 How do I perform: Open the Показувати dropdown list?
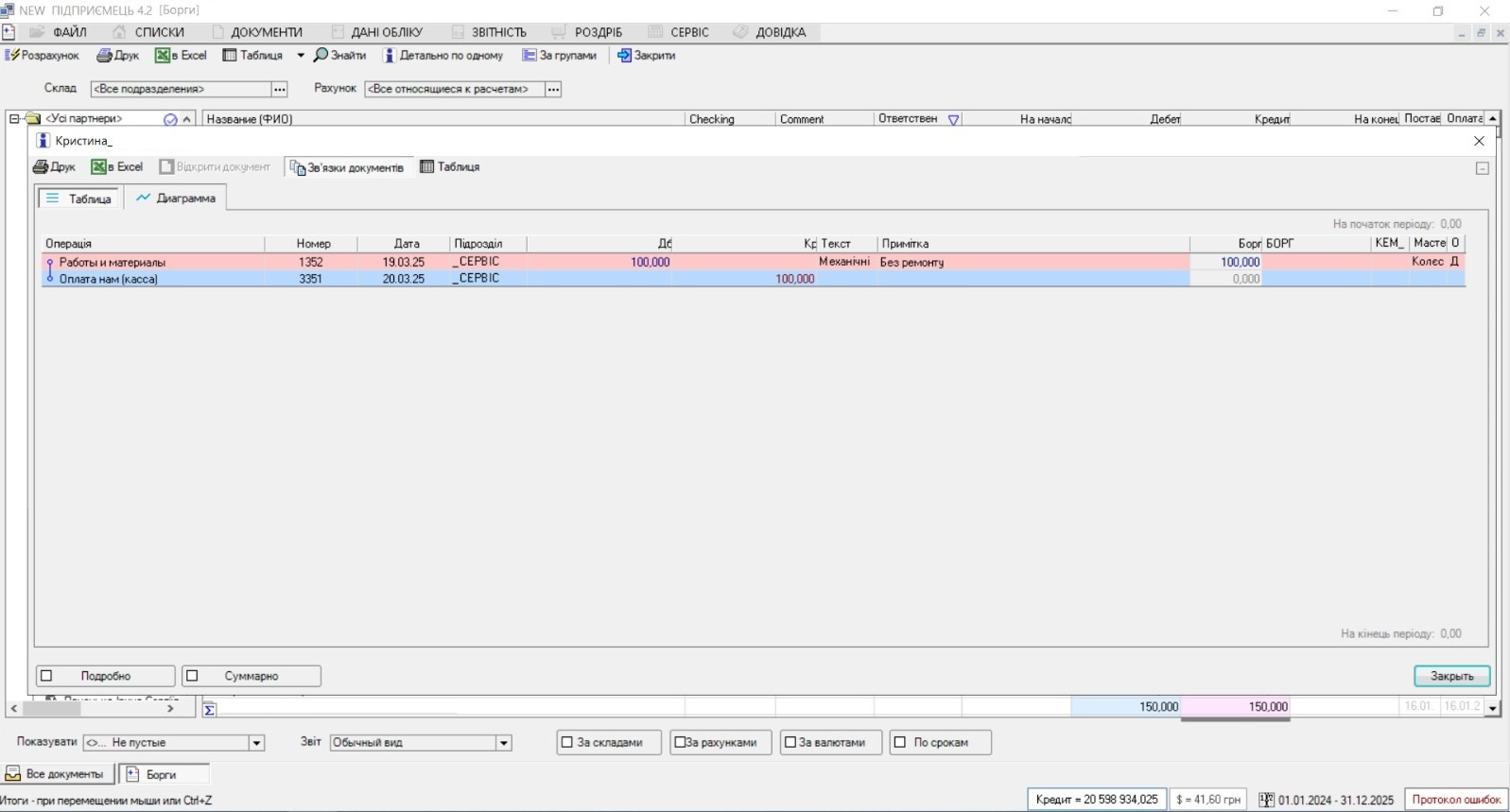[x=256, y=743]
